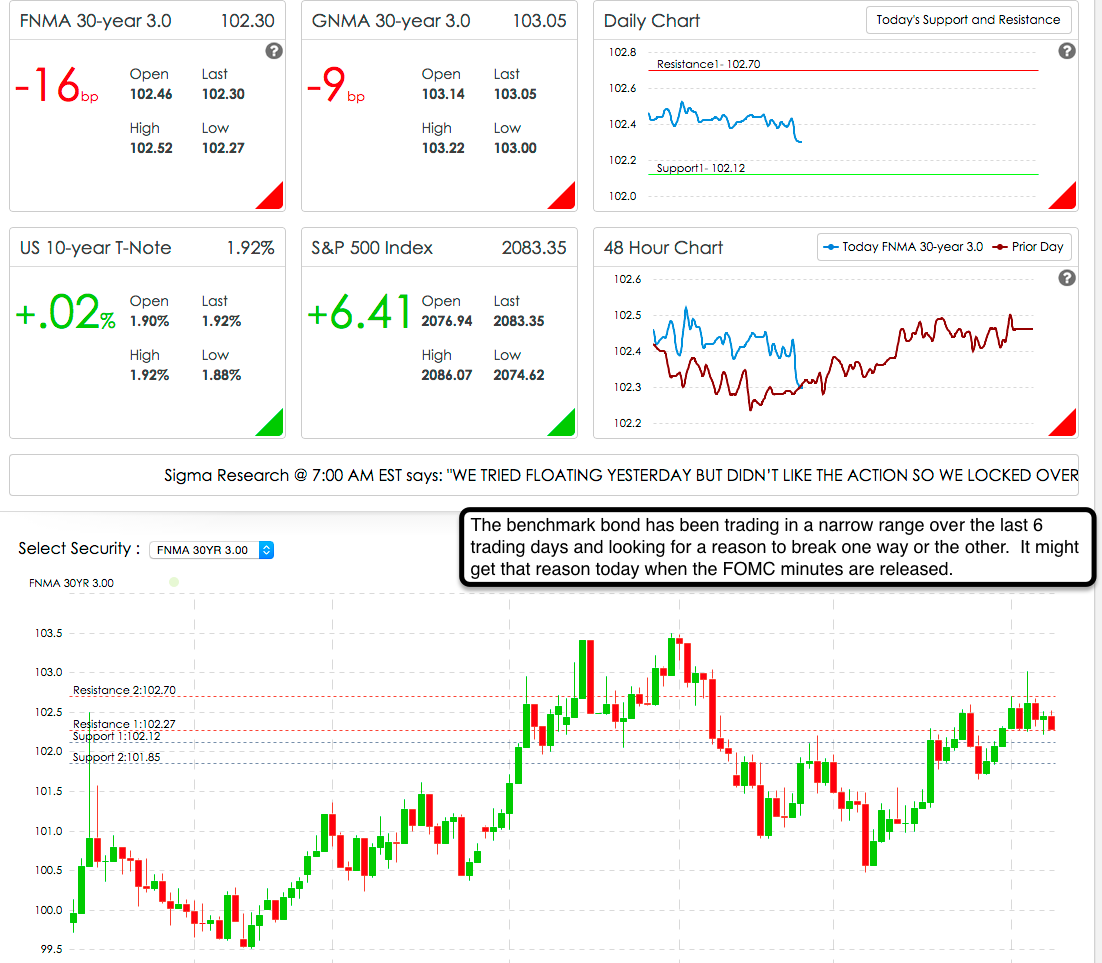Click S&P High value 2086.07
Image resolution: width=1102 pixels, height=963 pixels.
(447, 375)
